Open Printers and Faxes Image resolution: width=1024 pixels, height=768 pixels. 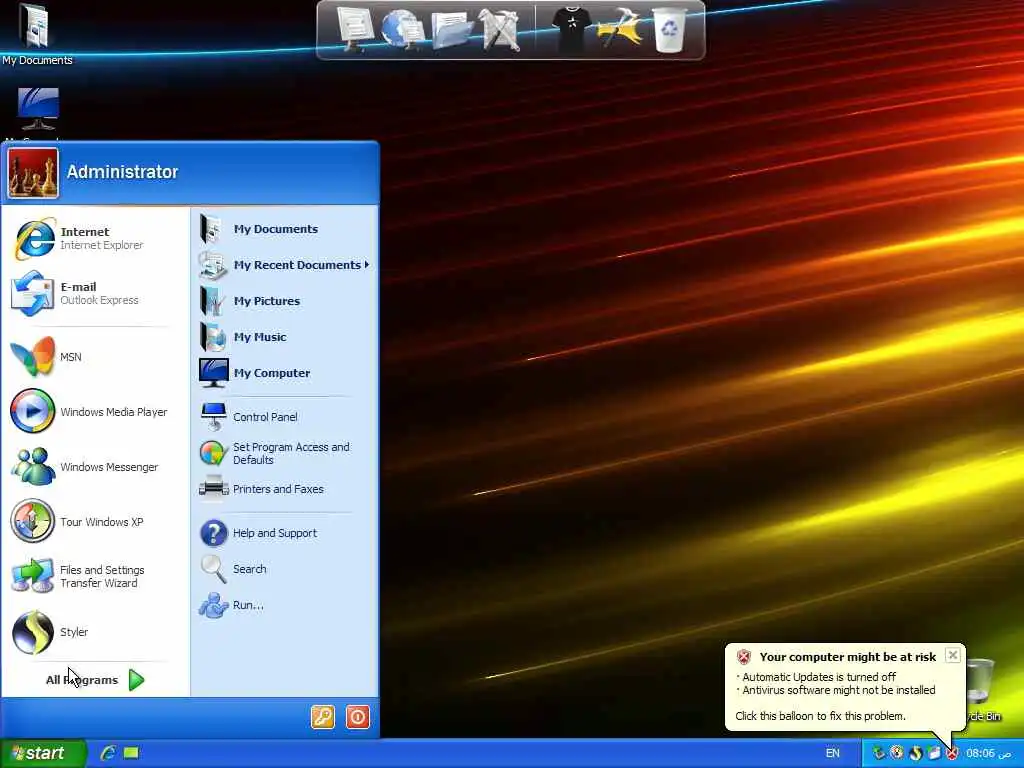click(285, 488)
